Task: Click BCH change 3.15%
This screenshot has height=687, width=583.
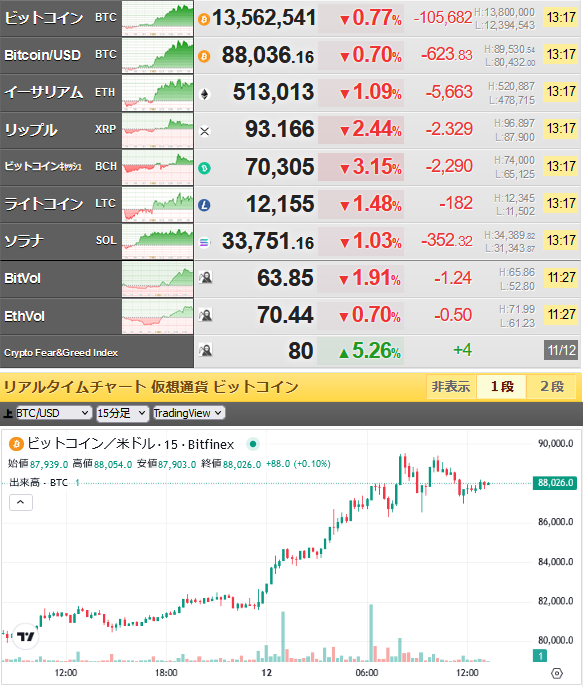Action: coord(371,166)
